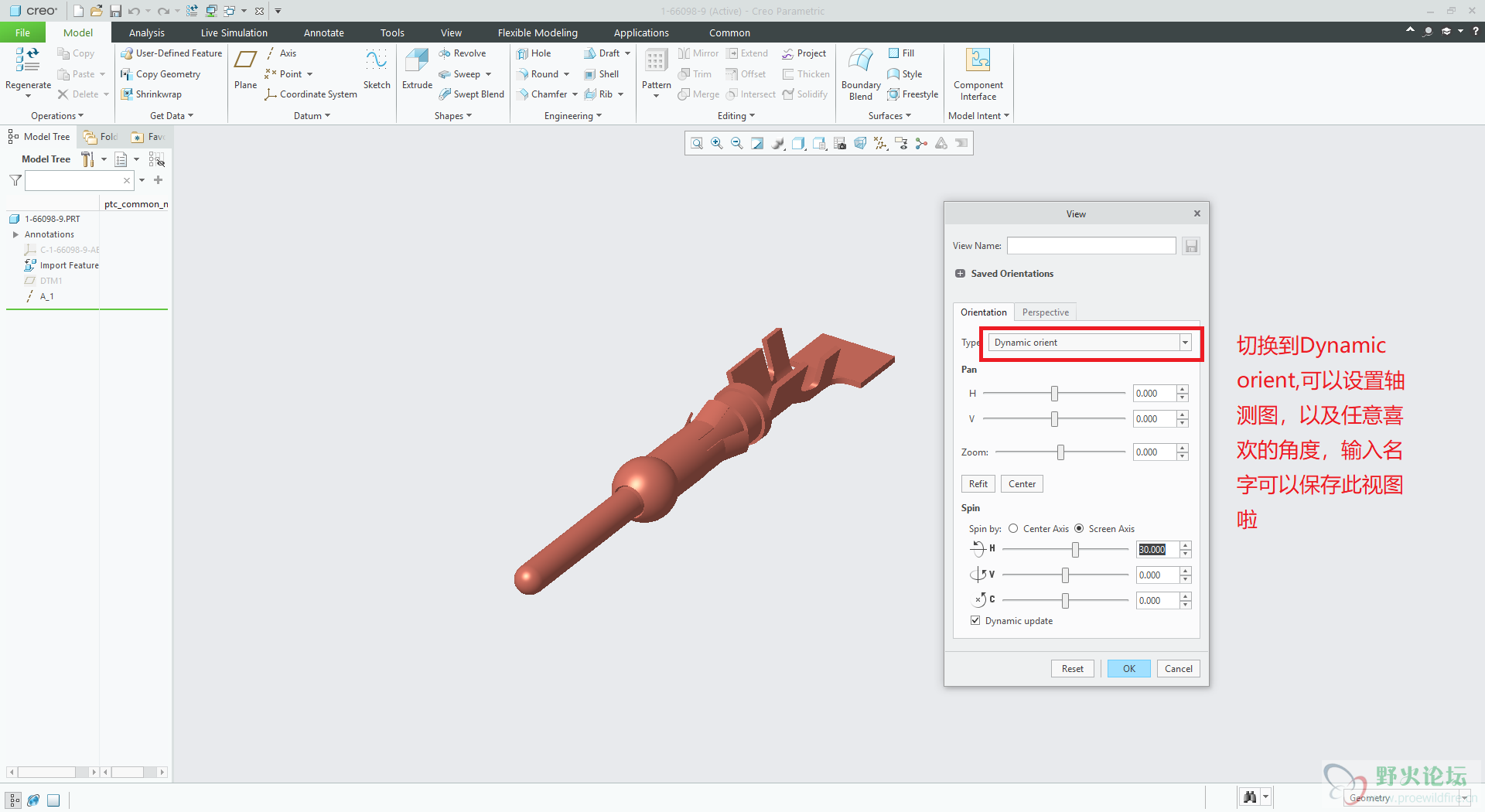Click the Refit button in View dialog
Image resolution: width=1485 pixels, height=812 pixels.
978,484
